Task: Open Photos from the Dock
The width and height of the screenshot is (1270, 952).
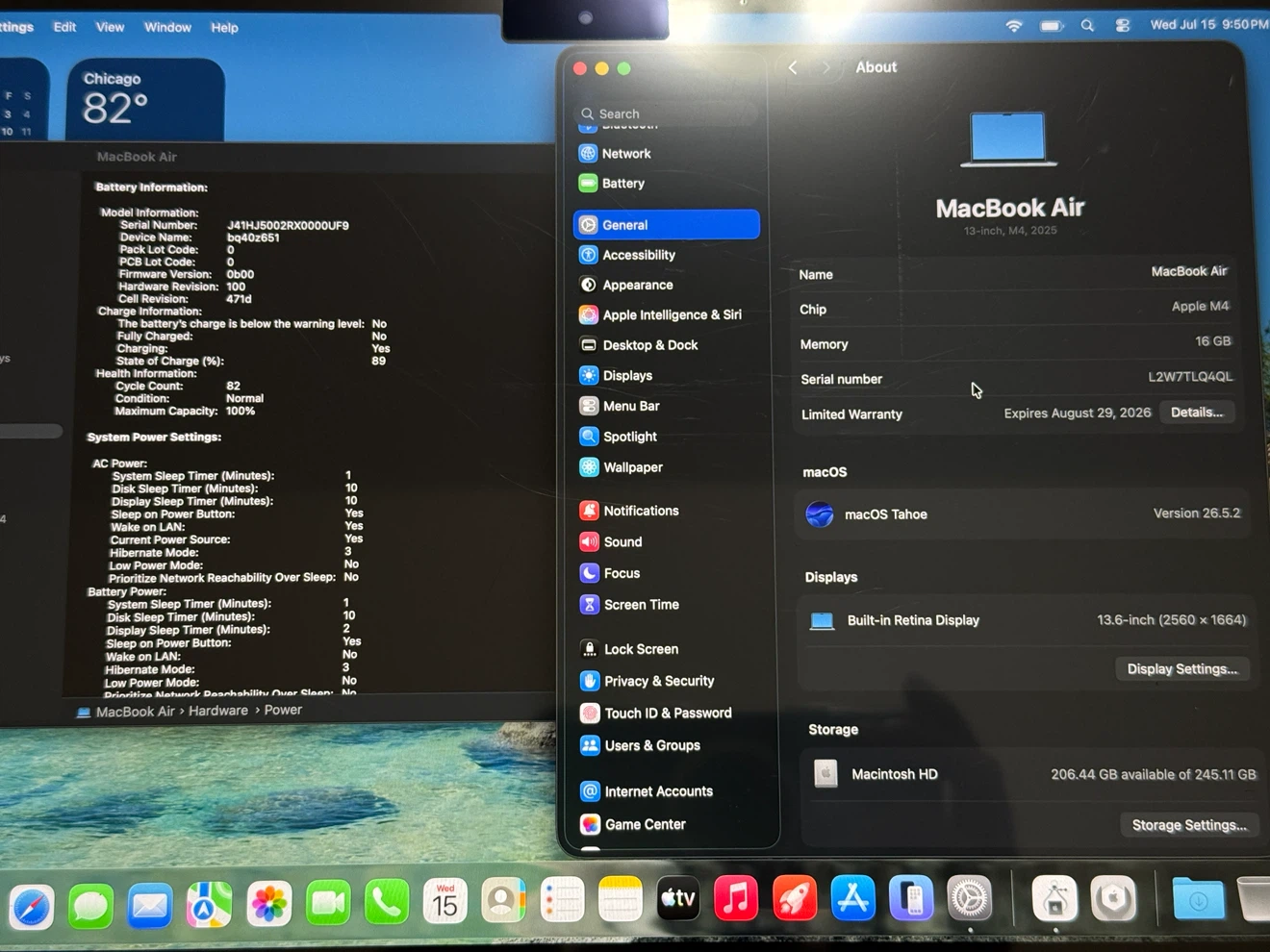Action: point(268,905)
